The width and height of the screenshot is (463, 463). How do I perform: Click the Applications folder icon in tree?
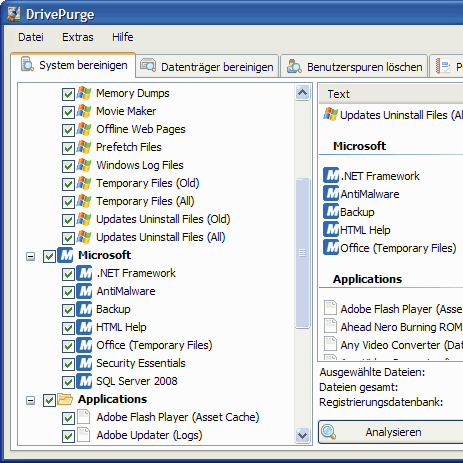65,399
